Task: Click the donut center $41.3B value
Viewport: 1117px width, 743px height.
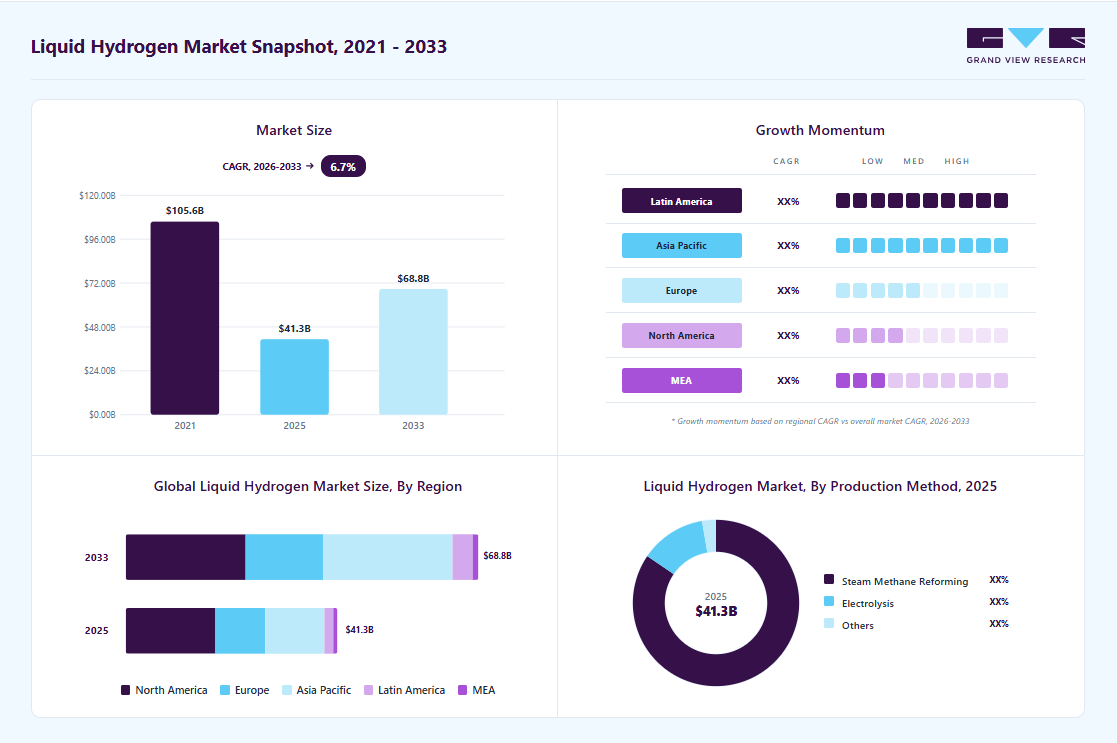Action: (716, 611)
